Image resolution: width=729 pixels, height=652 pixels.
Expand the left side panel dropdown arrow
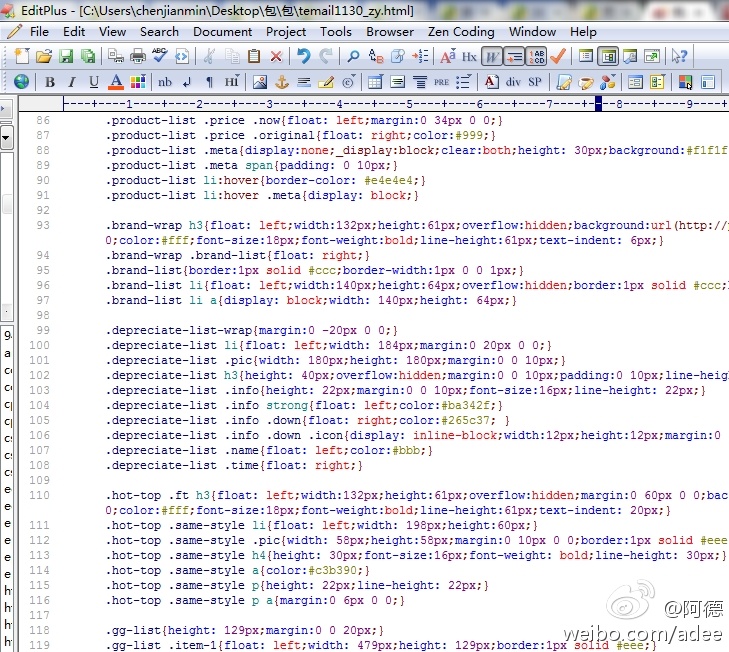(7, 138)
